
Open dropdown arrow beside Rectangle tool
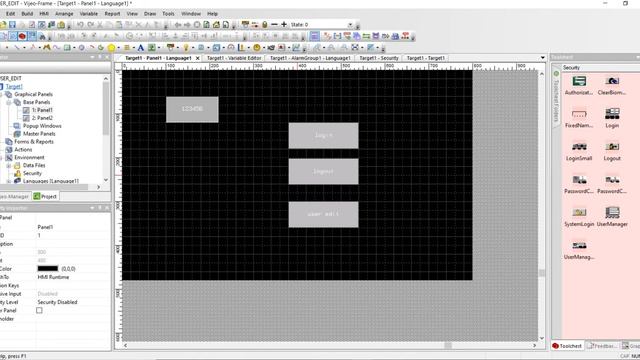click(x=74, y=48)
